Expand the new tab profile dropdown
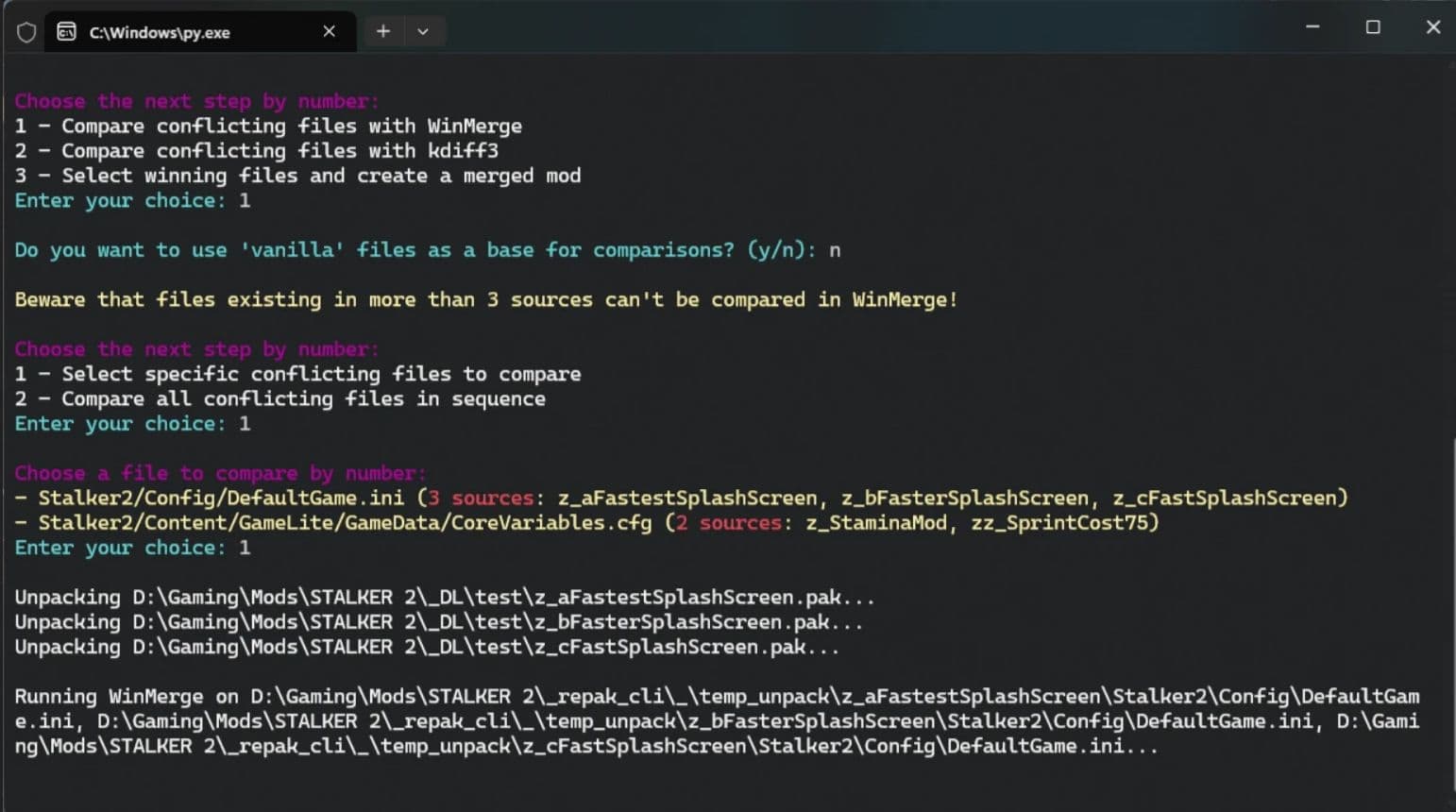Screen dimensions: 1456x812 pos(423,31)
